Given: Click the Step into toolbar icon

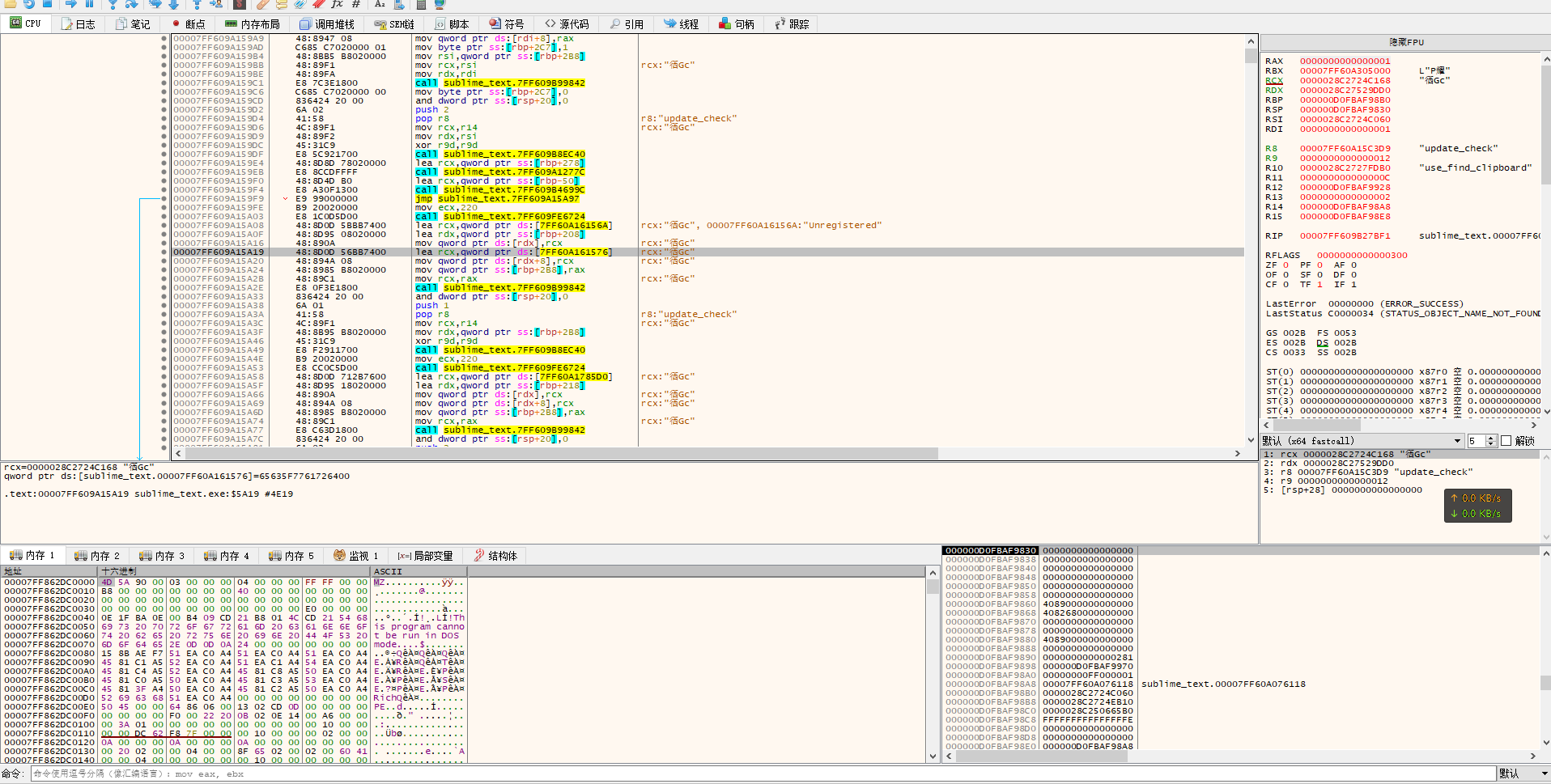Looking at the screenshot, I should (113, 3).
